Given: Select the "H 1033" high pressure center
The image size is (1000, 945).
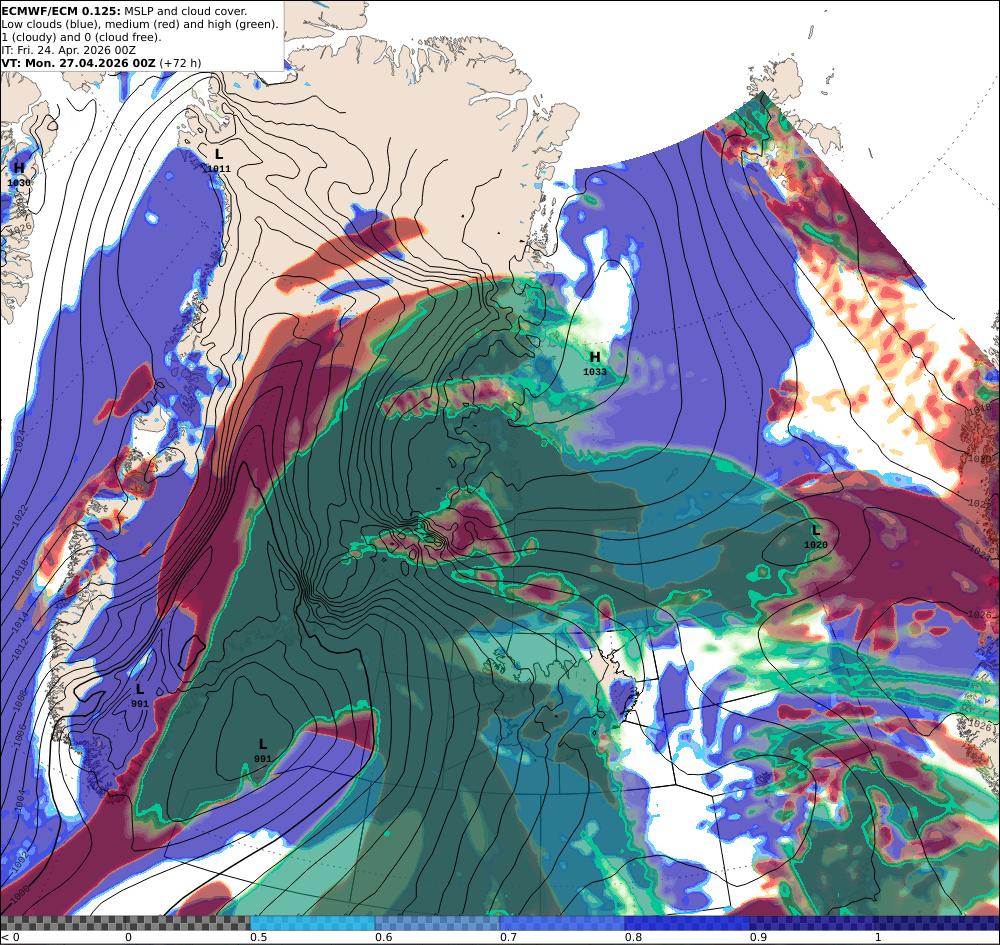Looking at the screenshot, I should (x=594, y=363).
